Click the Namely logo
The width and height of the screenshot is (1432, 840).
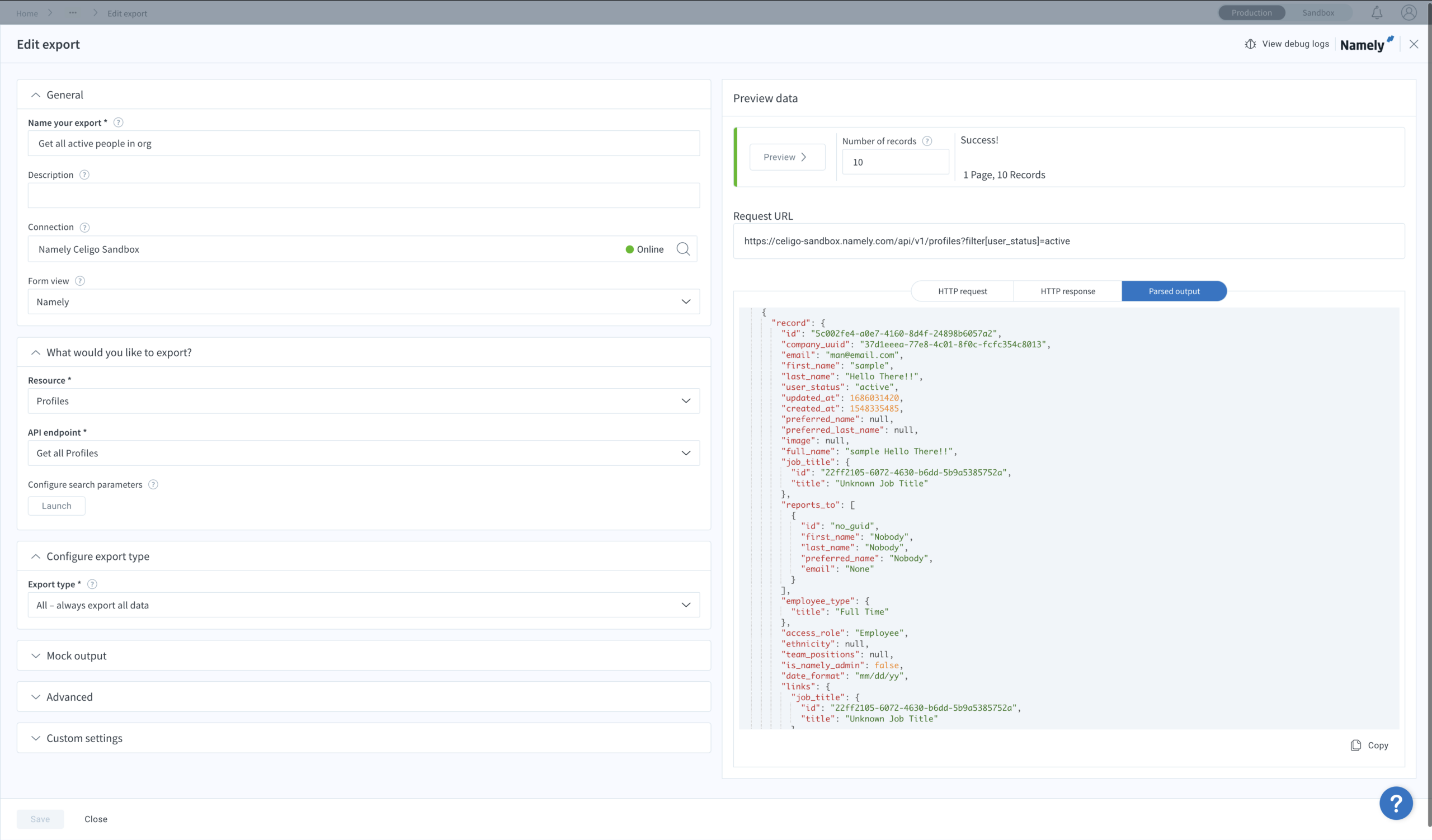tap(1367, 44)
